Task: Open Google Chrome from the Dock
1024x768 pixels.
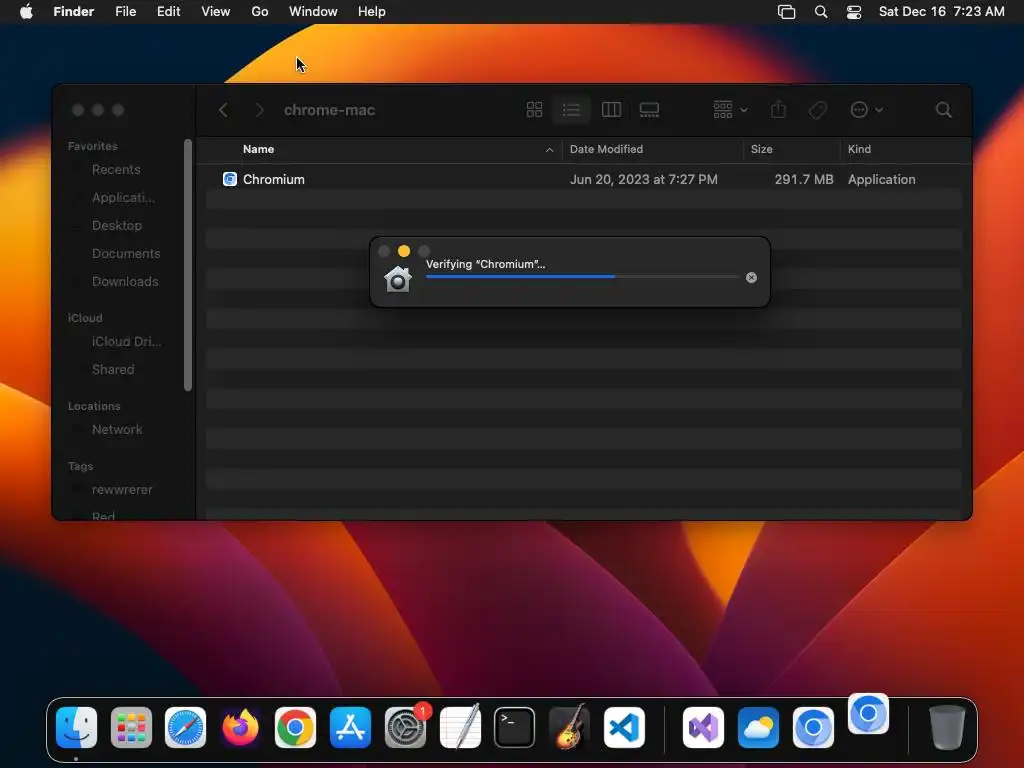Action: [295, 728]
